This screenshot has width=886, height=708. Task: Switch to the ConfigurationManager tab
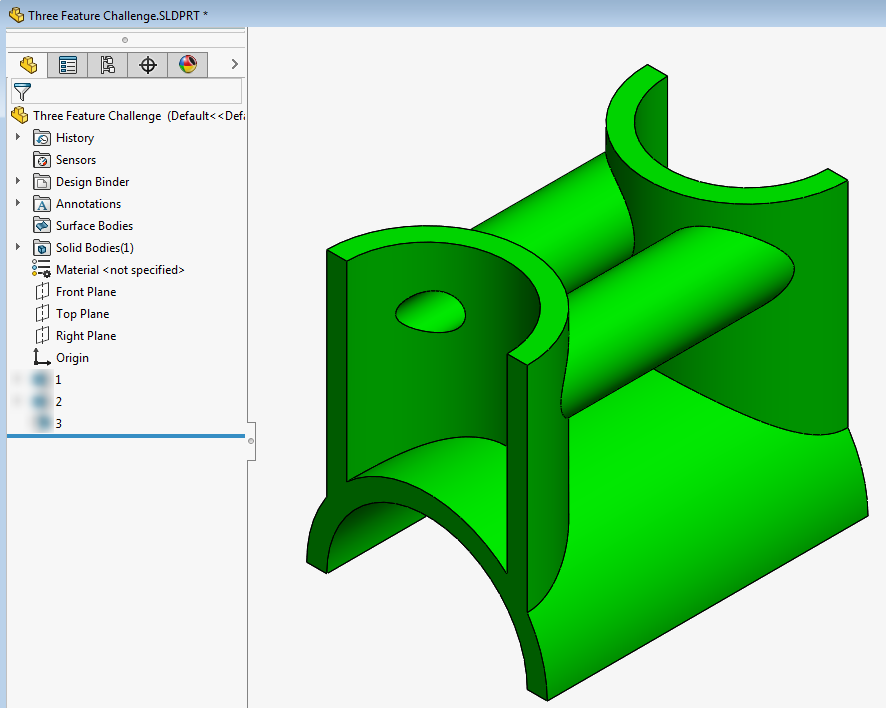click(107, 64)
